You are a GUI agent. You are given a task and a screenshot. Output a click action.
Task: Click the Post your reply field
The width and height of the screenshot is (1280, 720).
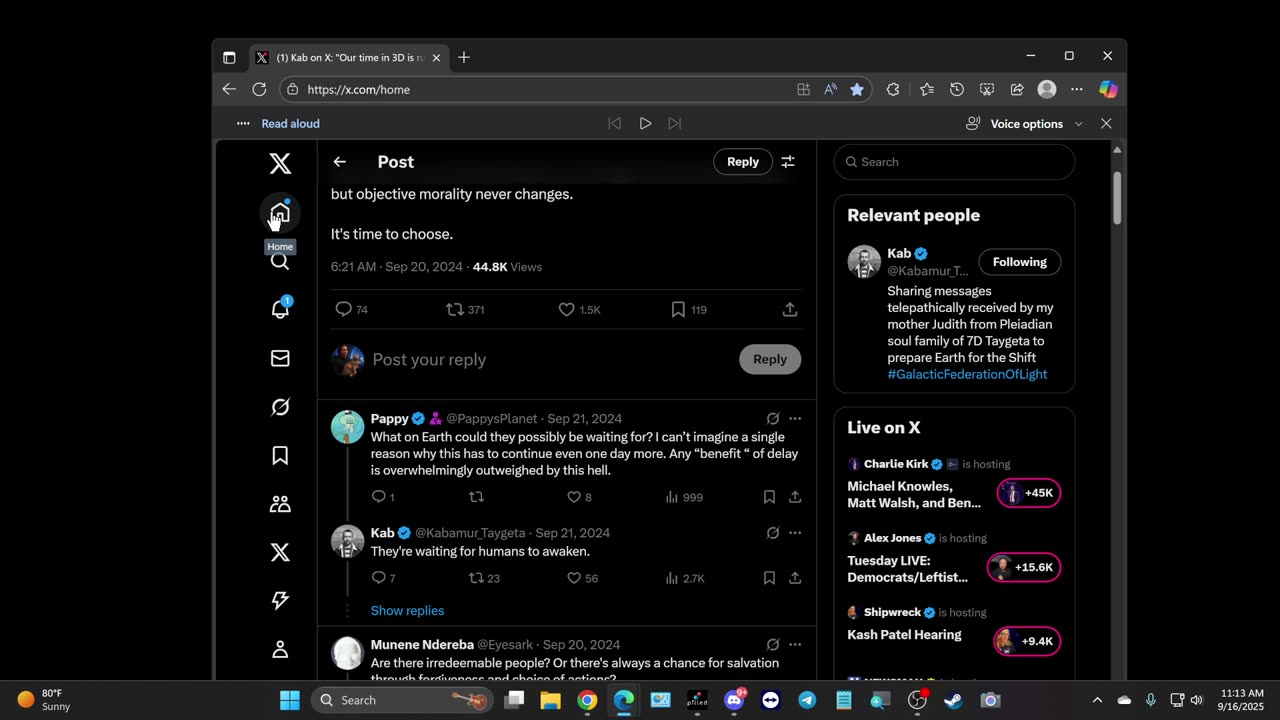(550, 360)
